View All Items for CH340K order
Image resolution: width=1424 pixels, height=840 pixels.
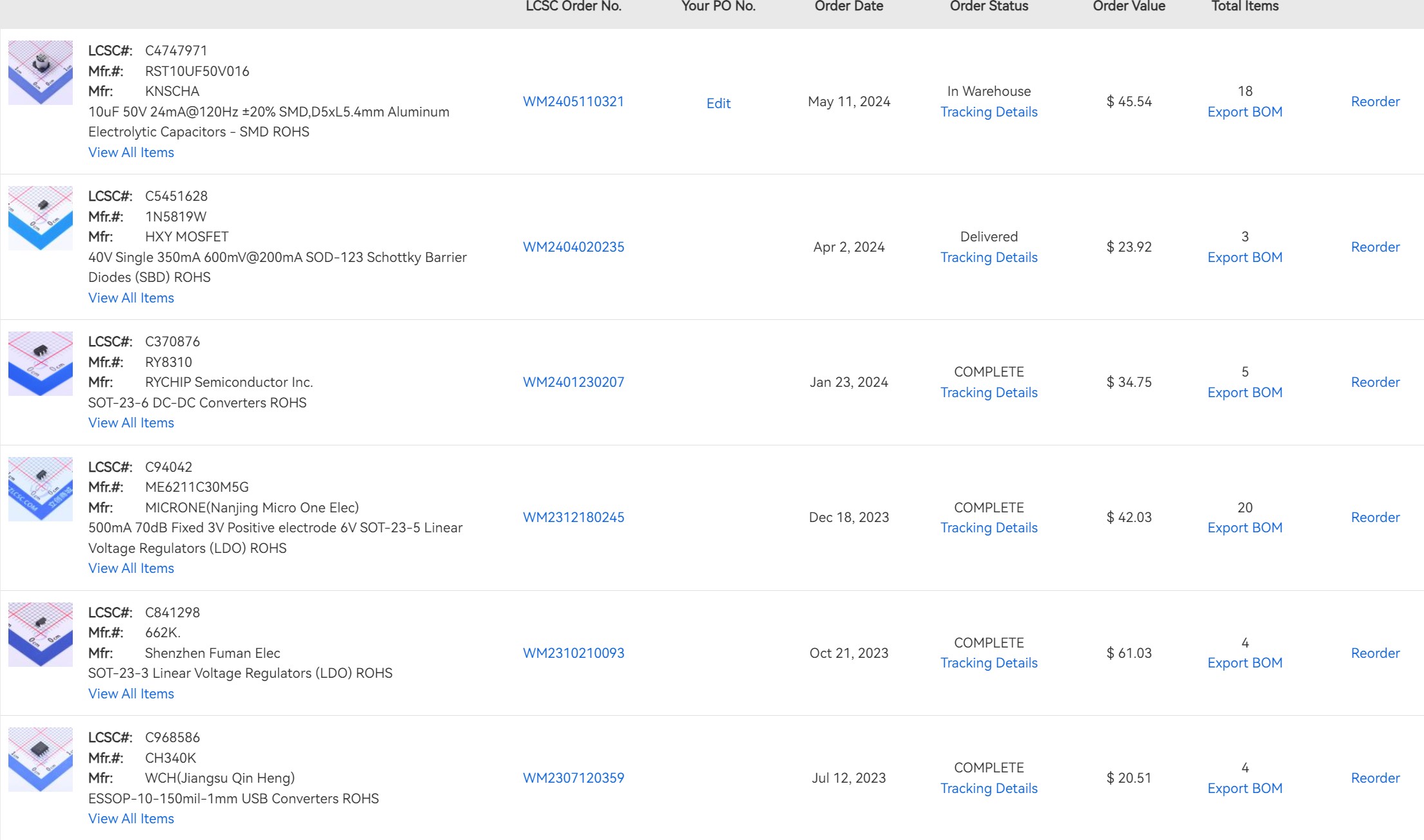coord(131,819)
